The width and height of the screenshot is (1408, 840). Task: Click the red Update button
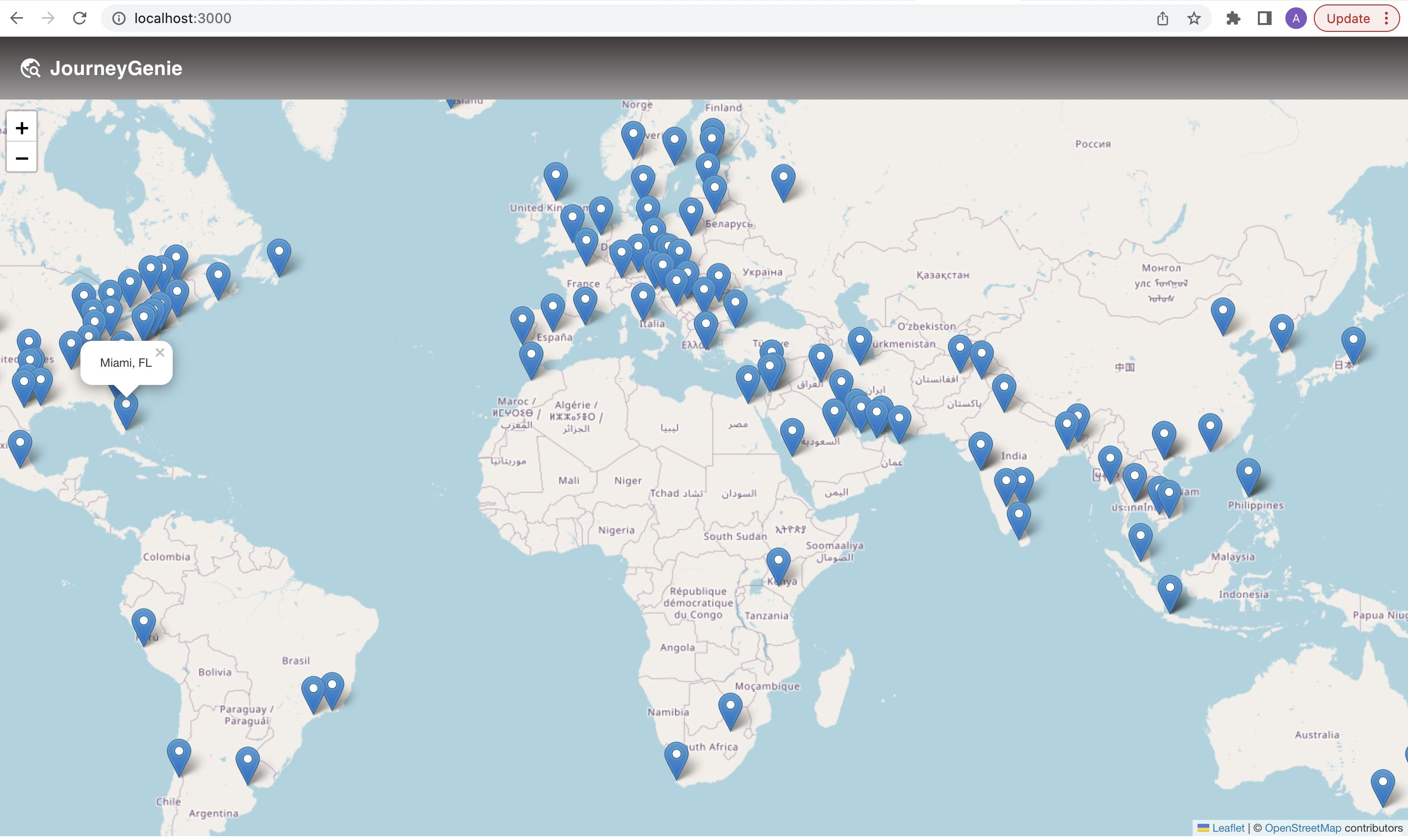pos(1348,18)
